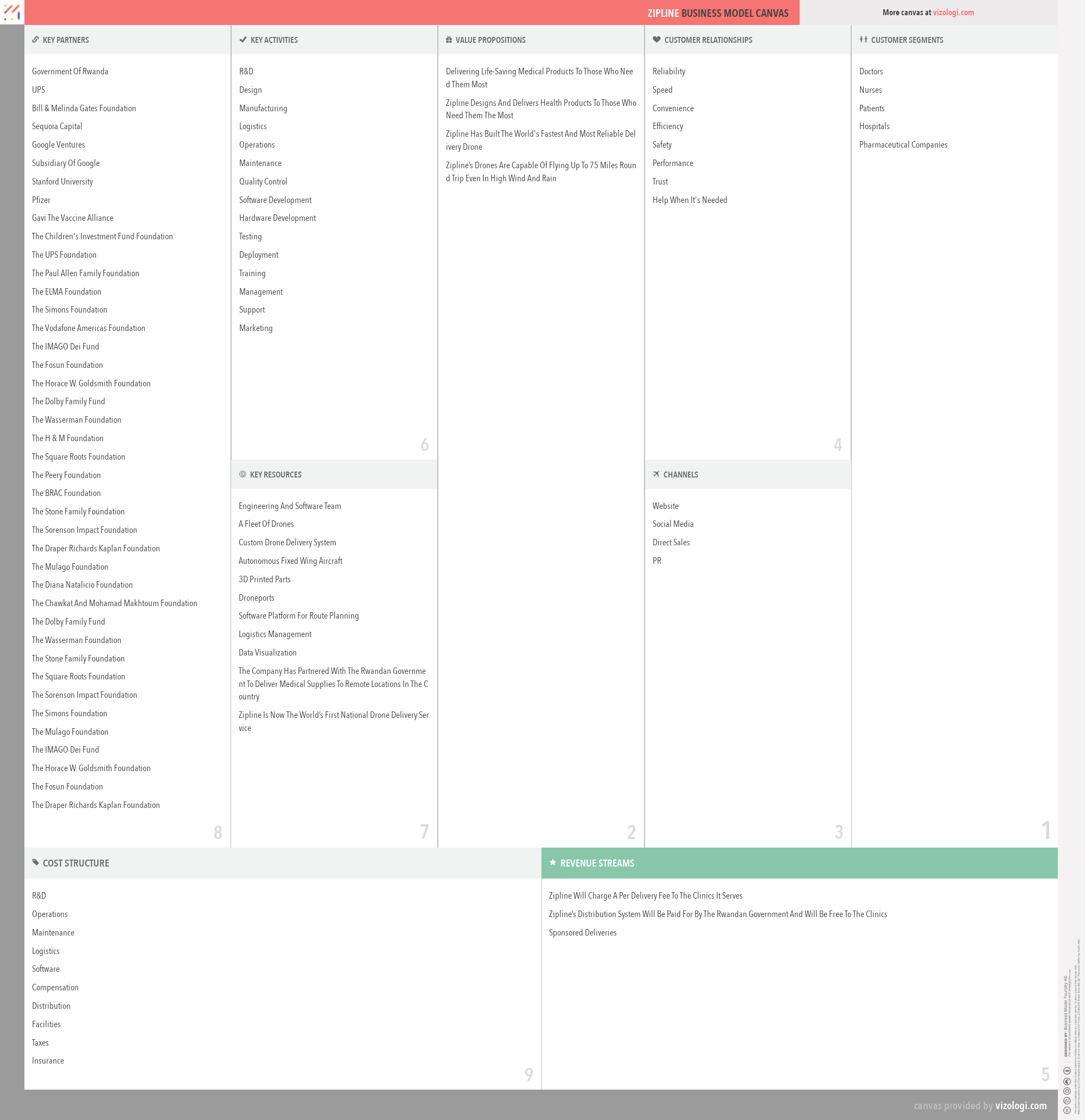
Task: Click the Vizologi logo icon
Action: point(12,12)
